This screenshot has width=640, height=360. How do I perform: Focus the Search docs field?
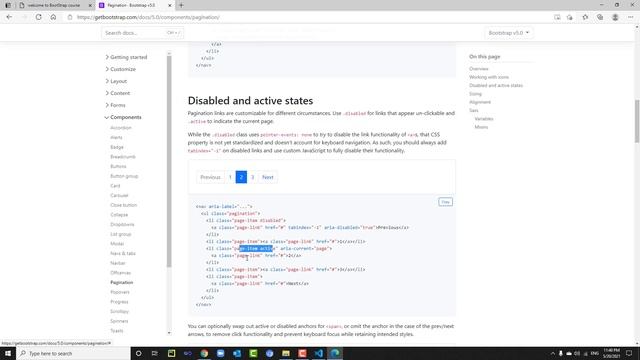click(x=142, y=33)
